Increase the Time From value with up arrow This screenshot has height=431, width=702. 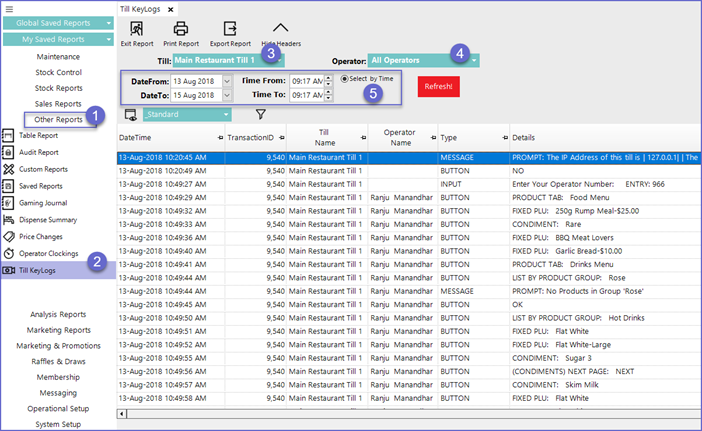click(x=329, y=77)
